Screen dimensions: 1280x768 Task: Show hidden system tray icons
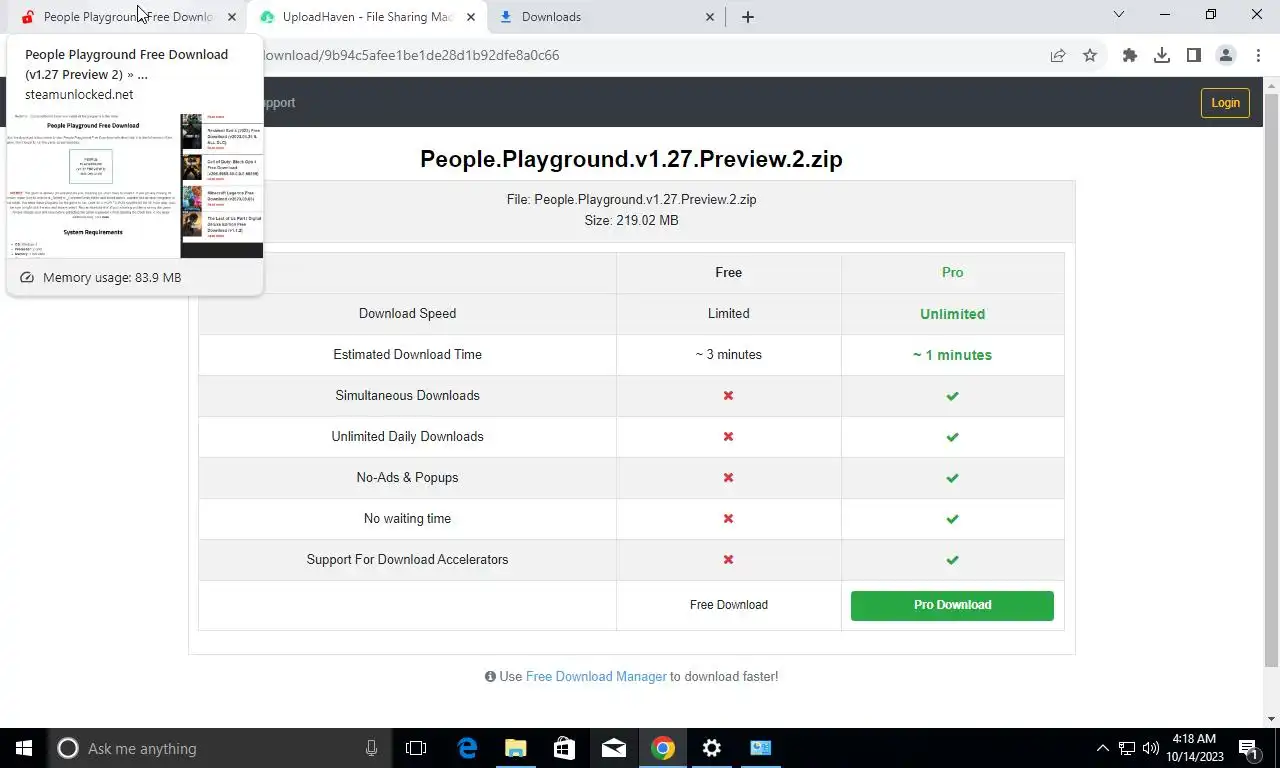click(1103, 748)
